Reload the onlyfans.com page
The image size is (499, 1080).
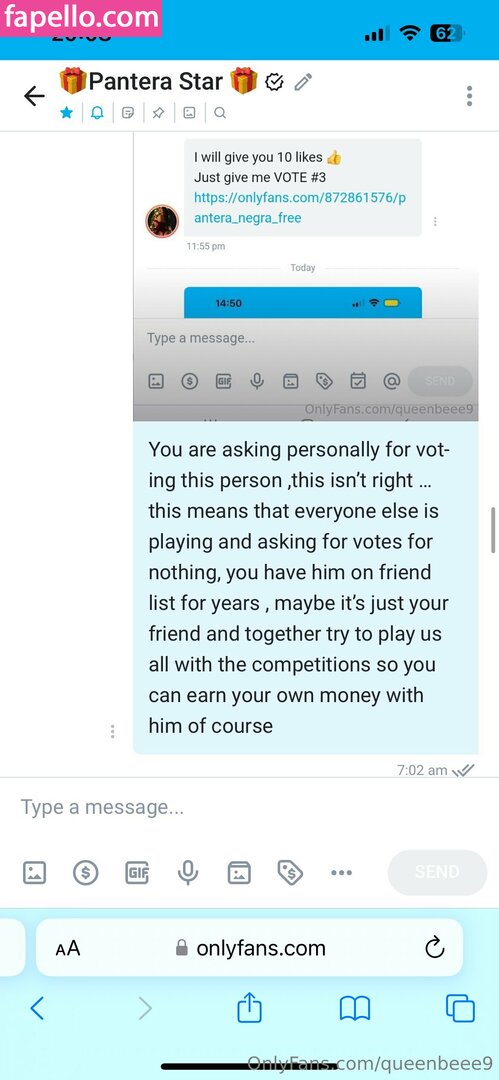point(435,948)
